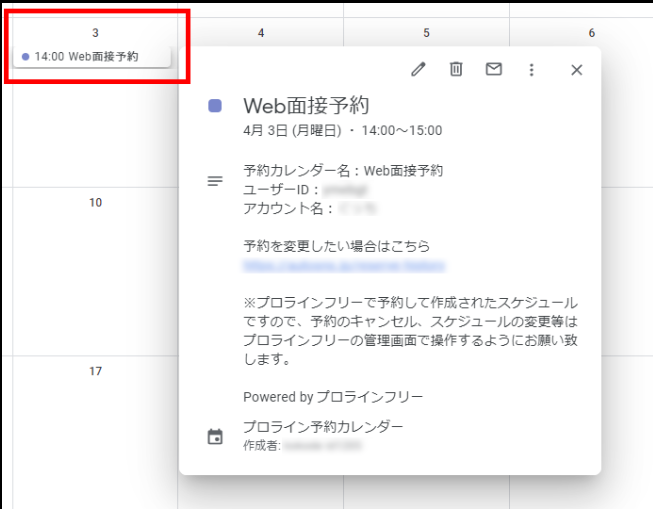Click the purple event color square

click(x=215, y=106)
